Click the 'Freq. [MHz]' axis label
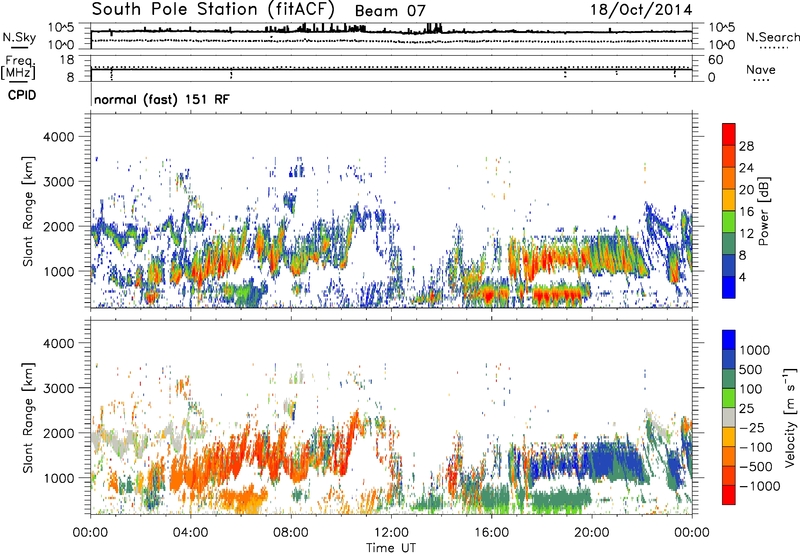Image resolution: width=800 pixels, height=554 pixels. 18,67
